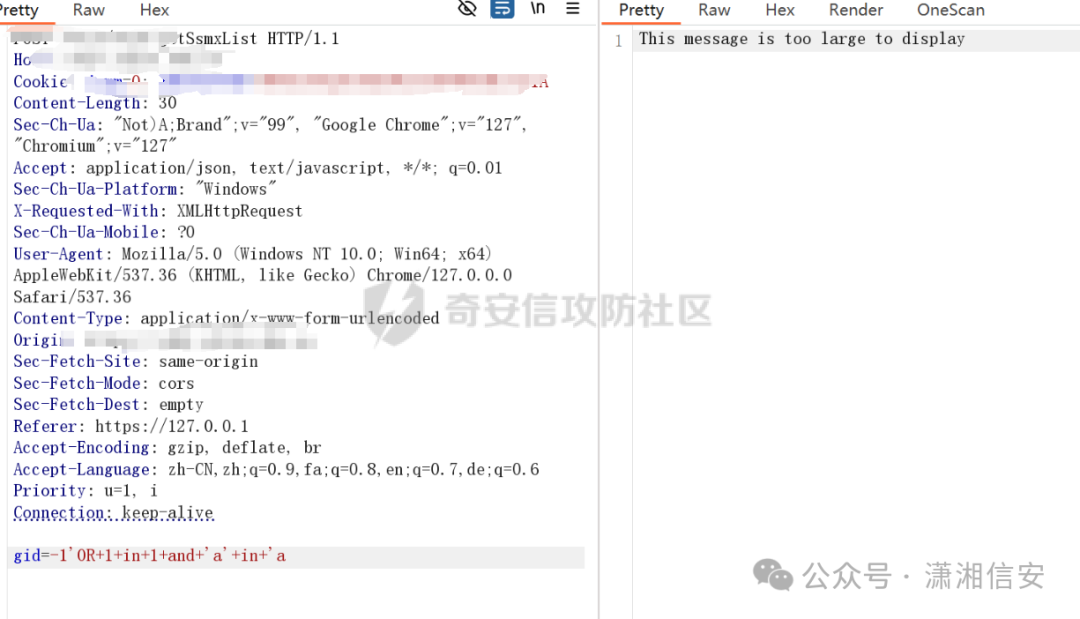Click the Content-Length: 30 header line
Image resolution: width=1080 pixels, height=619 pixels.
click(95, 103)
